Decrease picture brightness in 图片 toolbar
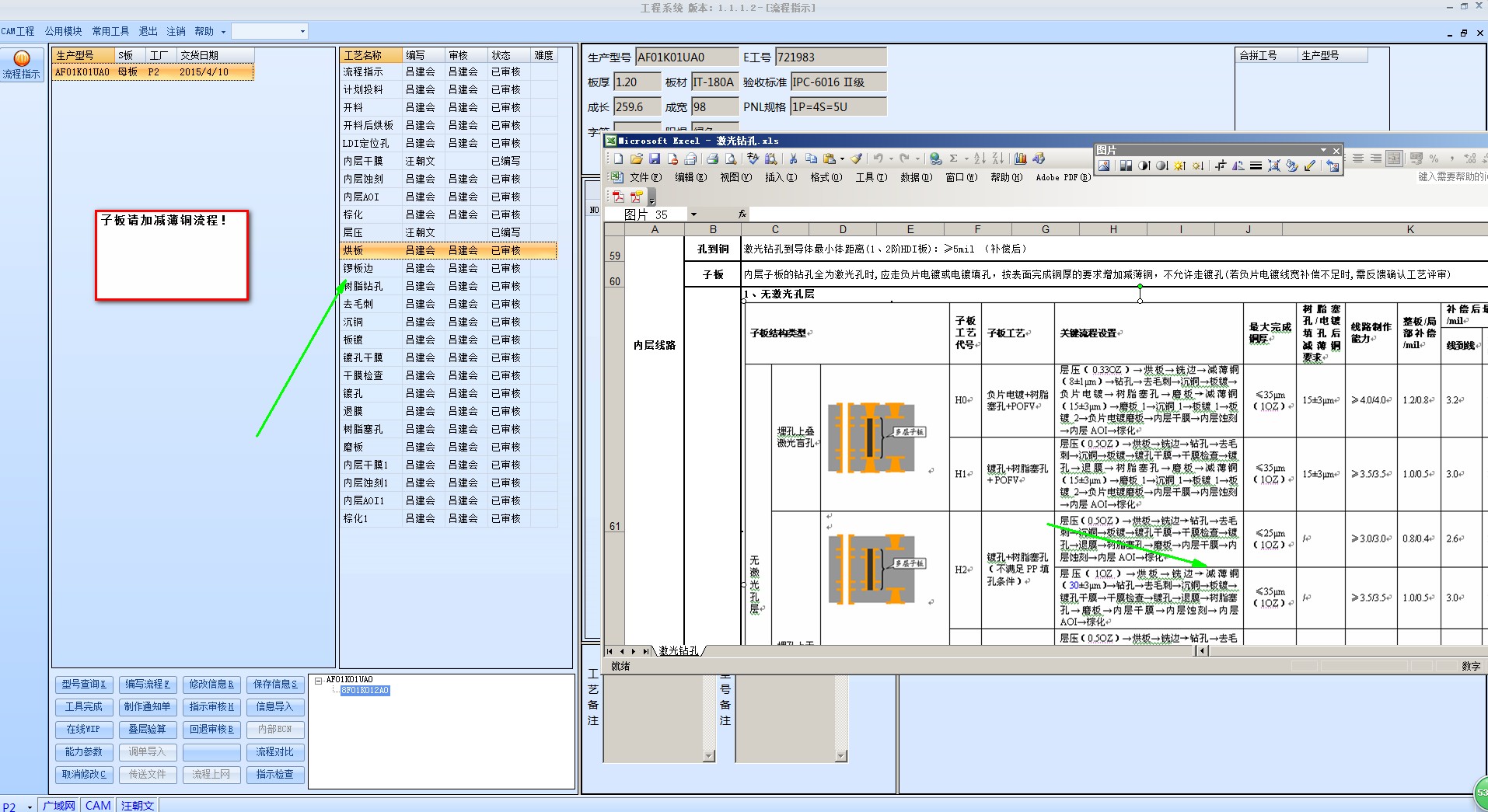This screenshot has width=1488, height=812. point(1198,166)
